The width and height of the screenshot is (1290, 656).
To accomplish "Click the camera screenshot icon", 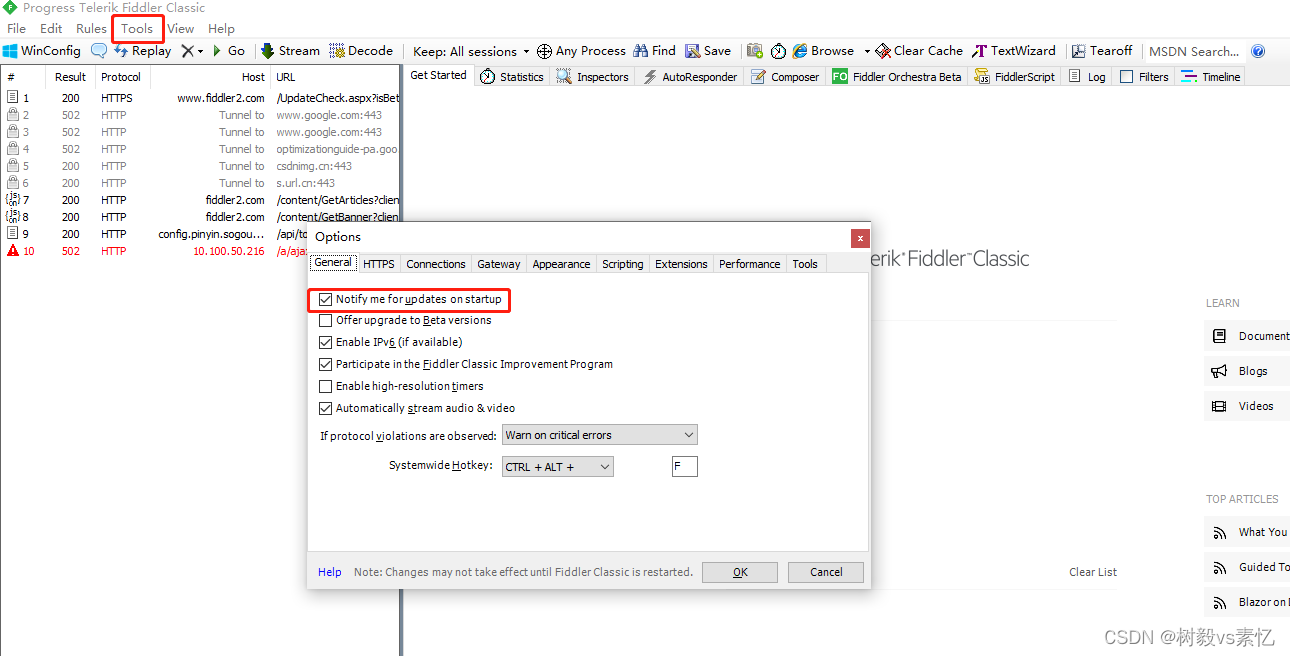I will (755, 51).
